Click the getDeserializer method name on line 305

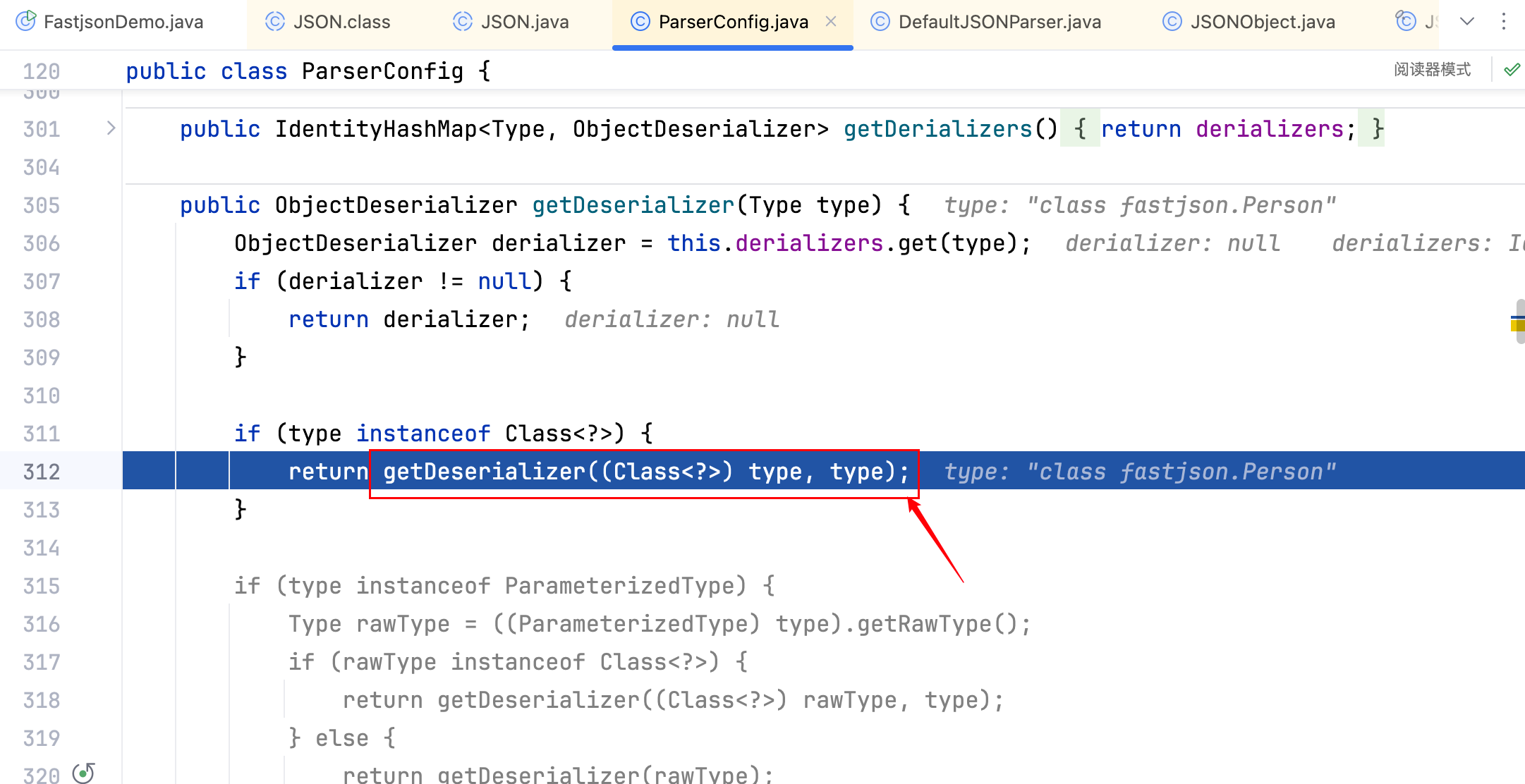coord(633,205)
